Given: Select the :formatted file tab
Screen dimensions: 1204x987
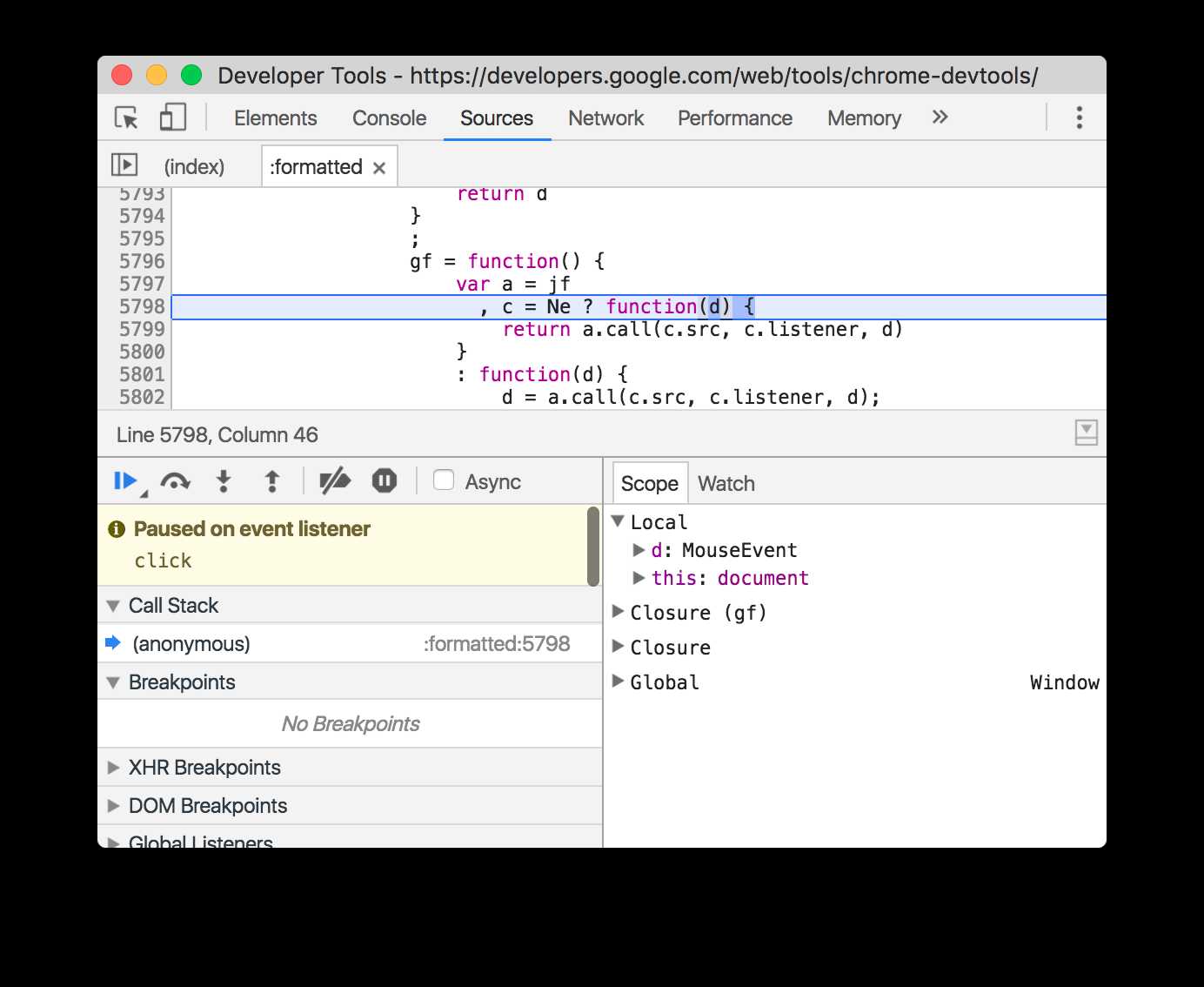Looking at the screenshot, I should (316, 166).
